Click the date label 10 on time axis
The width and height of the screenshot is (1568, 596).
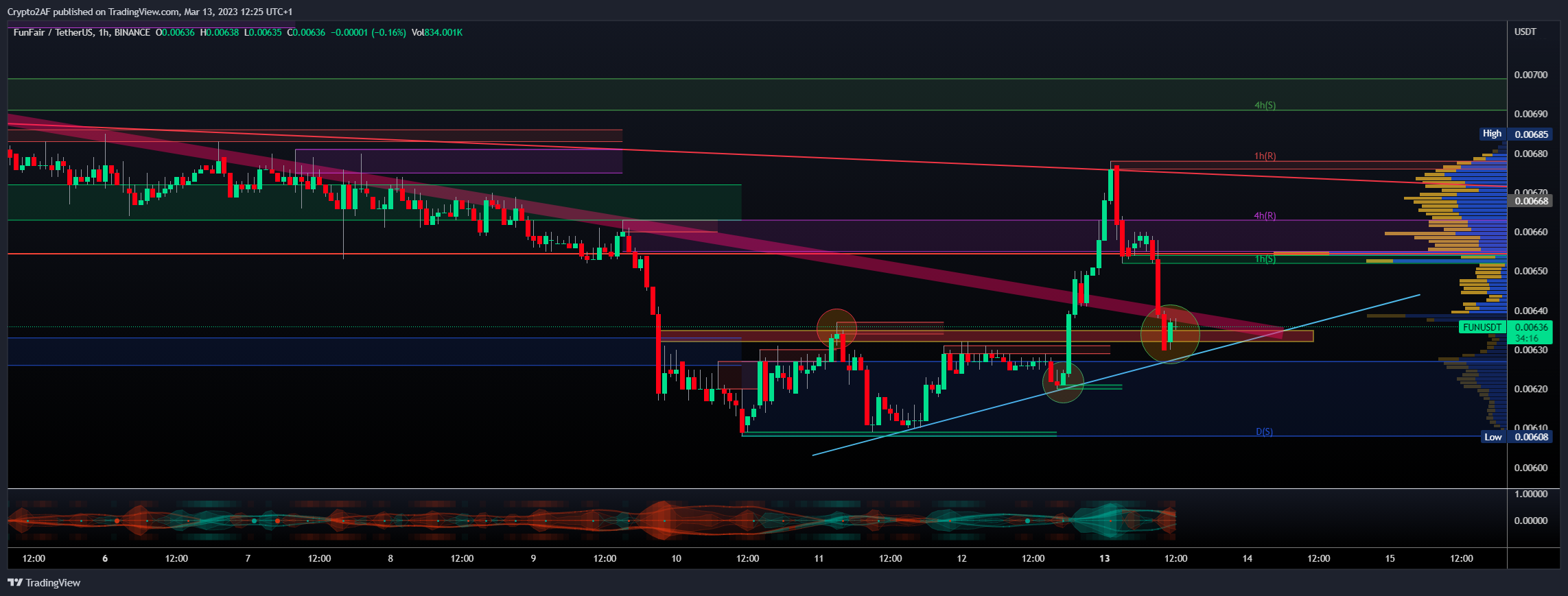tap(676, 558)
